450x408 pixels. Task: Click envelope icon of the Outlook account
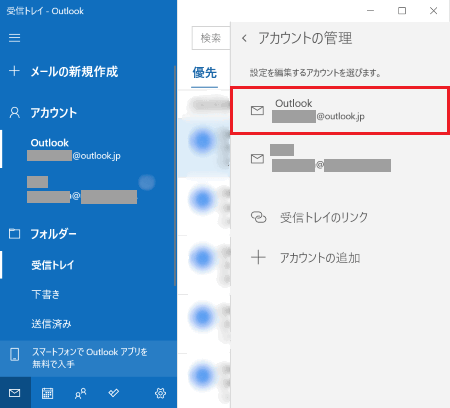(x=257, y=110)
